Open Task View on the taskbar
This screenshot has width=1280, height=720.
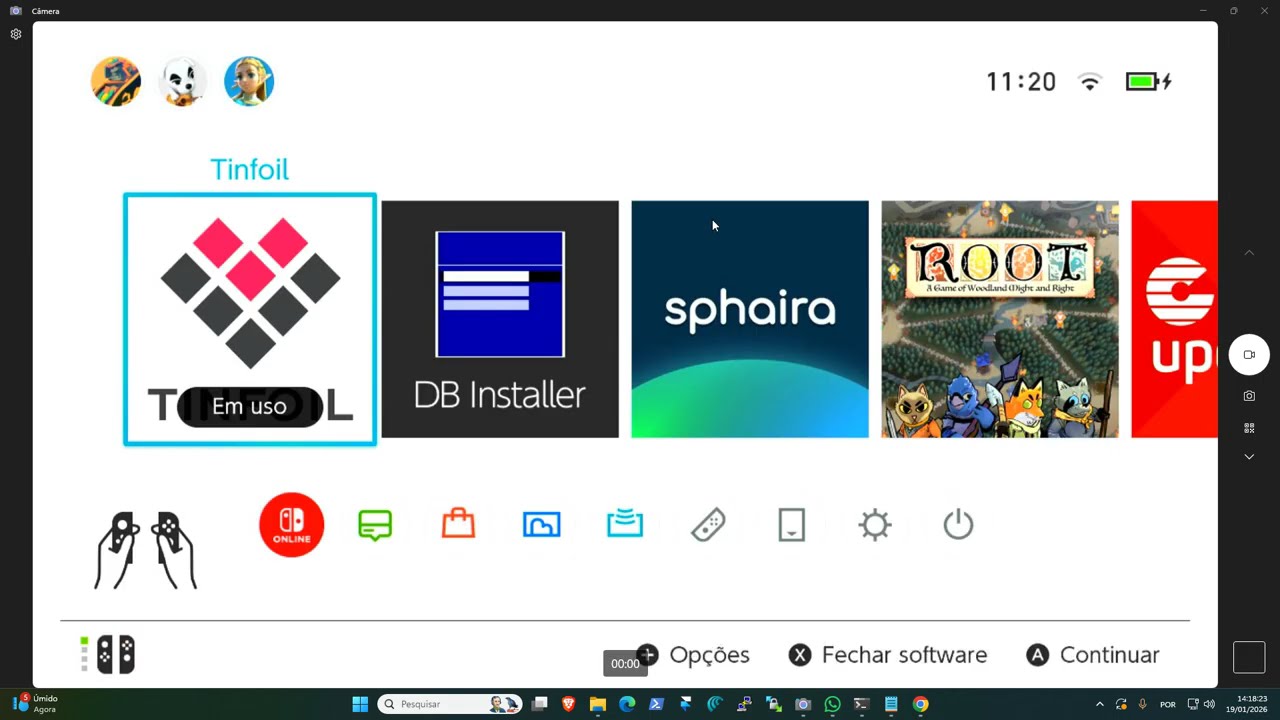[x=540, y=704]
